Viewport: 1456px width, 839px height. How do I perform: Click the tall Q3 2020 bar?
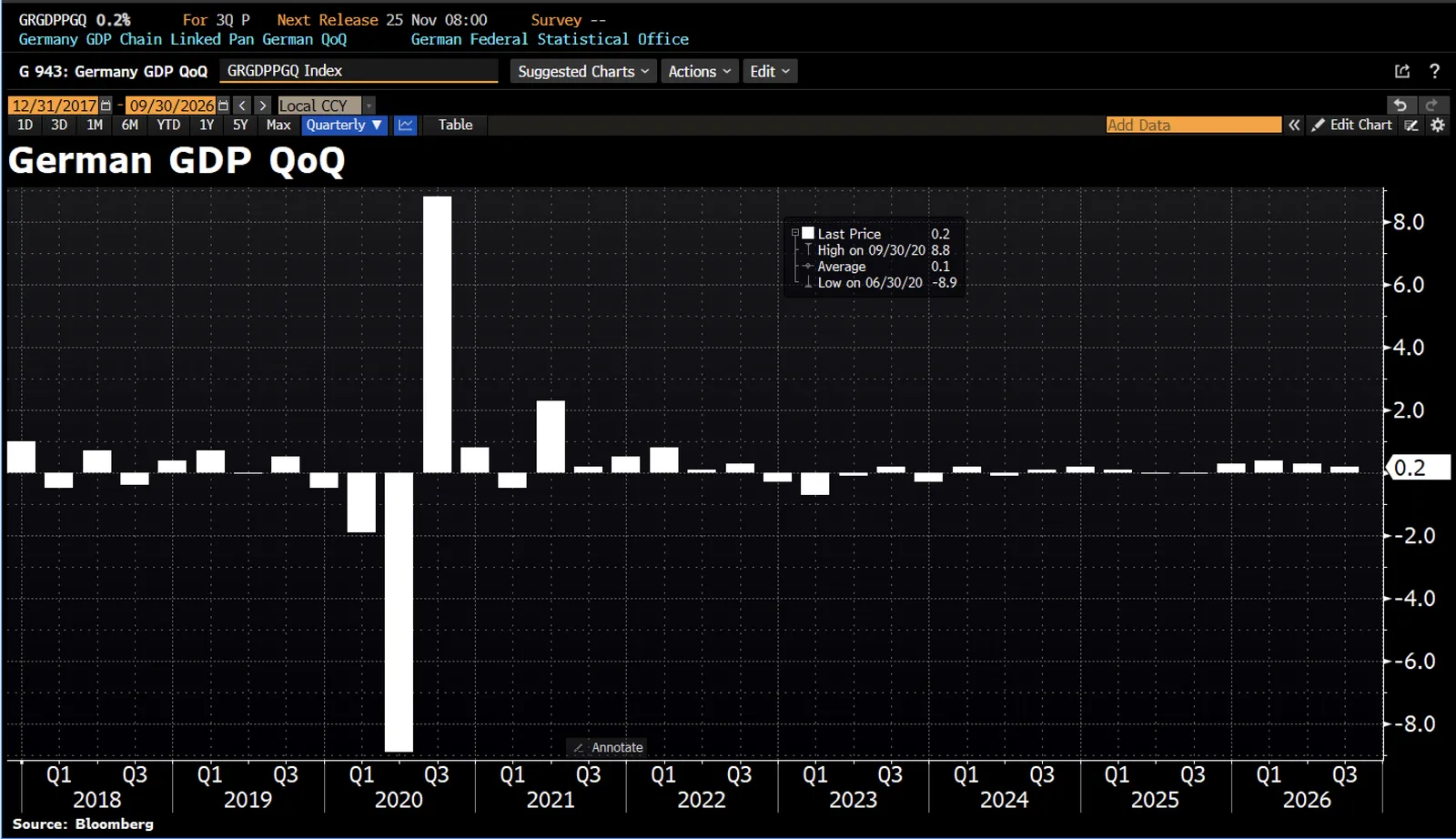pyautogui.click(x=438, y=334)
